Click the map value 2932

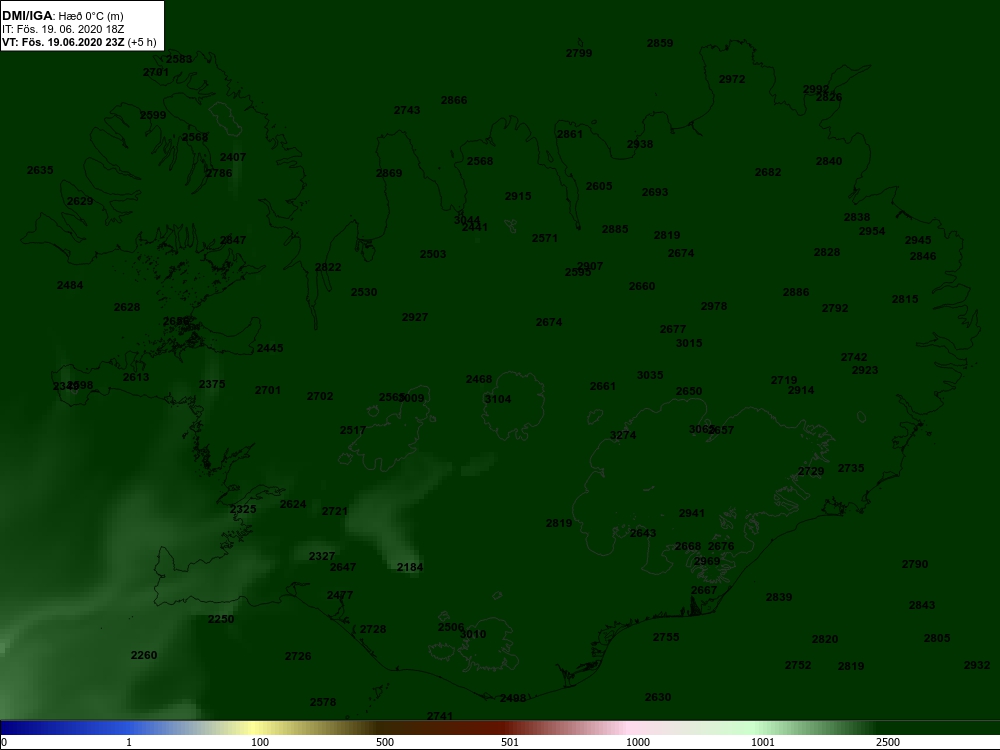(976, 665)
